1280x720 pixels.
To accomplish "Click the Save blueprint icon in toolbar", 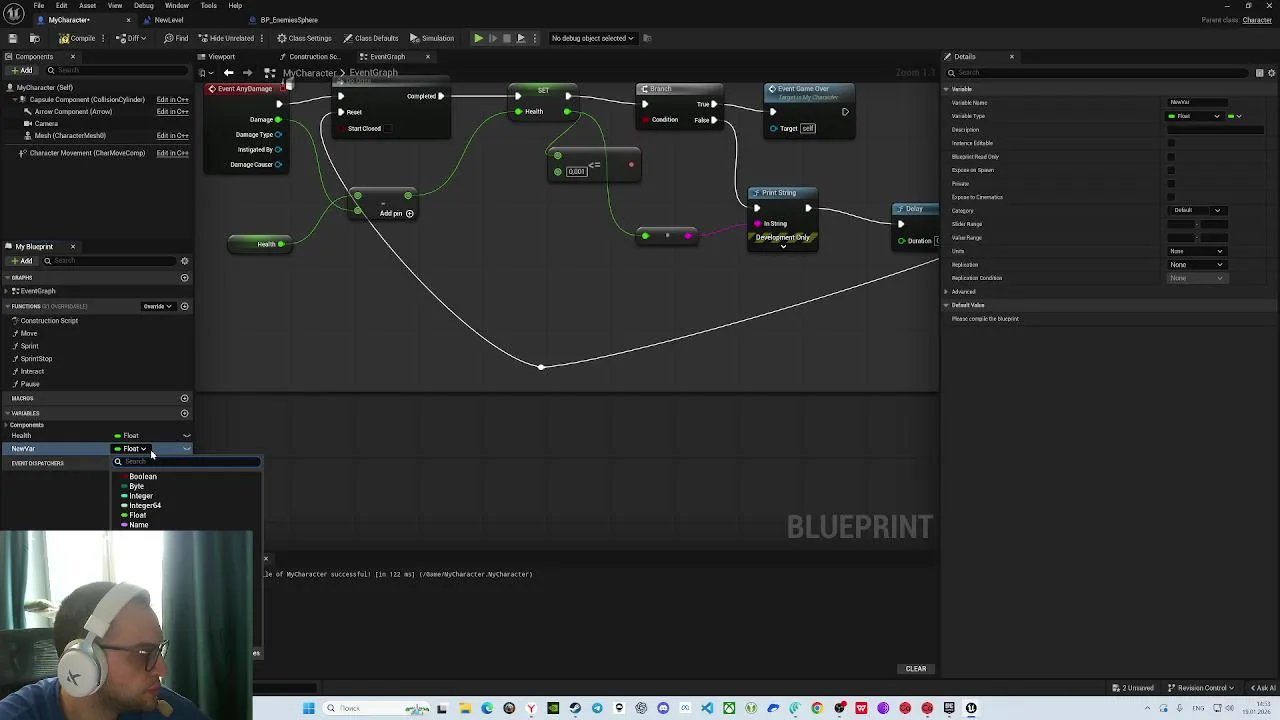I will point(12,38).
